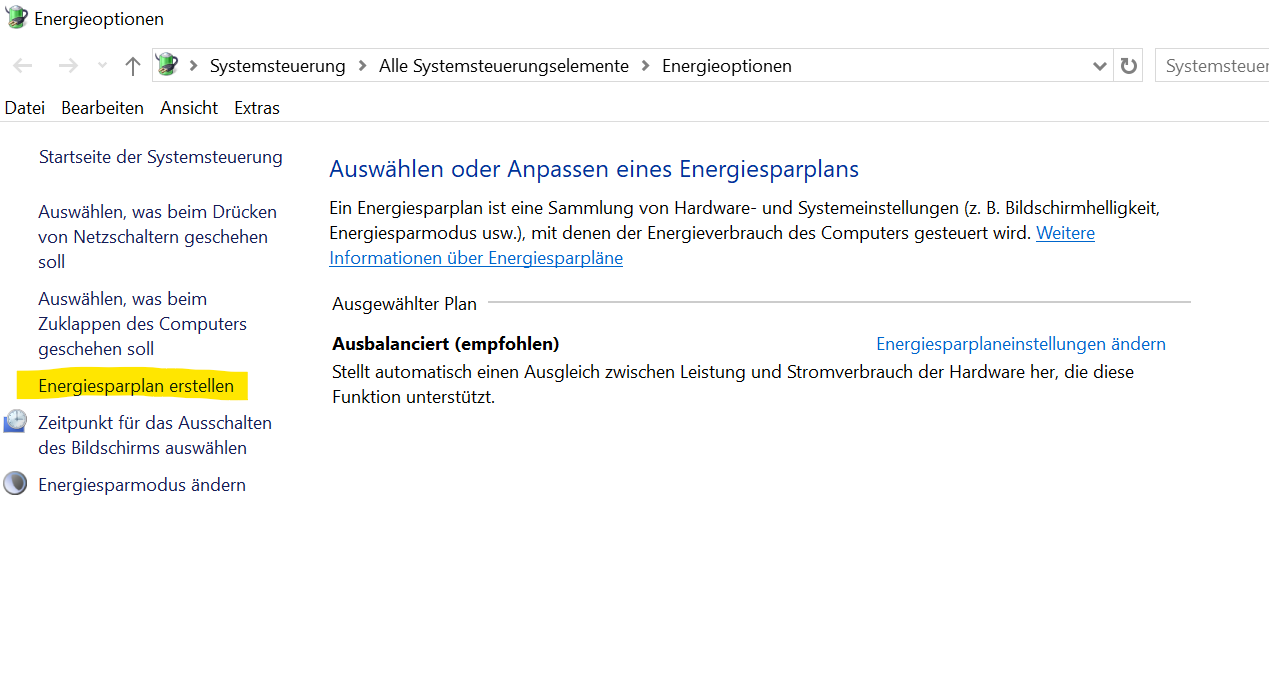Image resolution: width=1269 pixels, height=679 pixels.
Task: Open address bar history dropdown
Action: [x=1100, y=66]
